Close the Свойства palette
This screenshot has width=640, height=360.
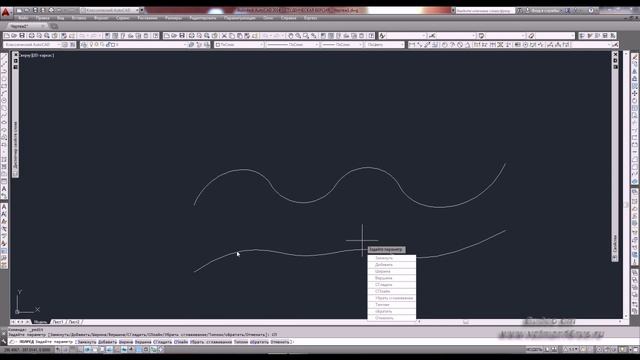click(x=615, y=54)
